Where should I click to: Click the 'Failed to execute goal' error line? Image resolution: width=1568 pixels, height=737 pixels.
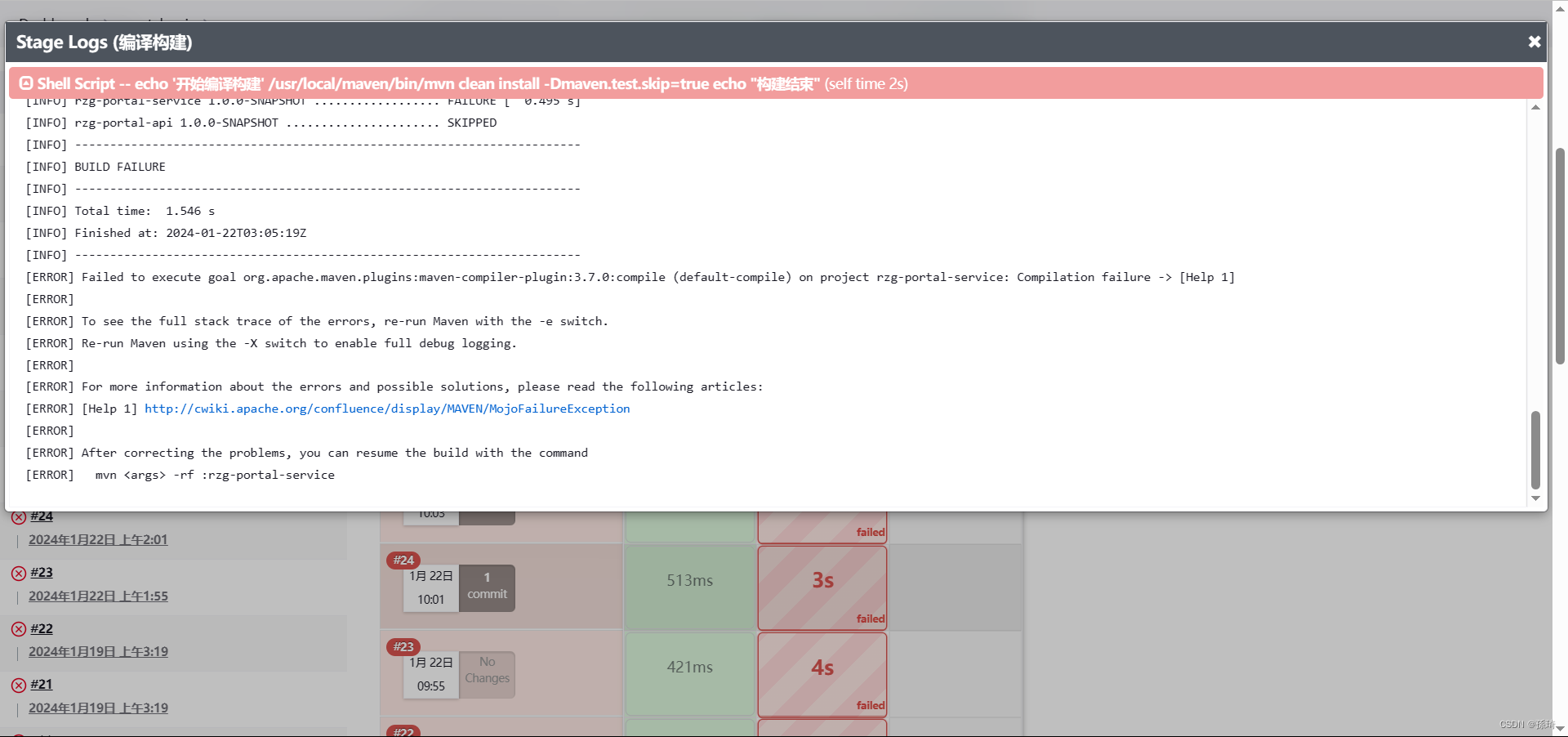coord(630,277)
